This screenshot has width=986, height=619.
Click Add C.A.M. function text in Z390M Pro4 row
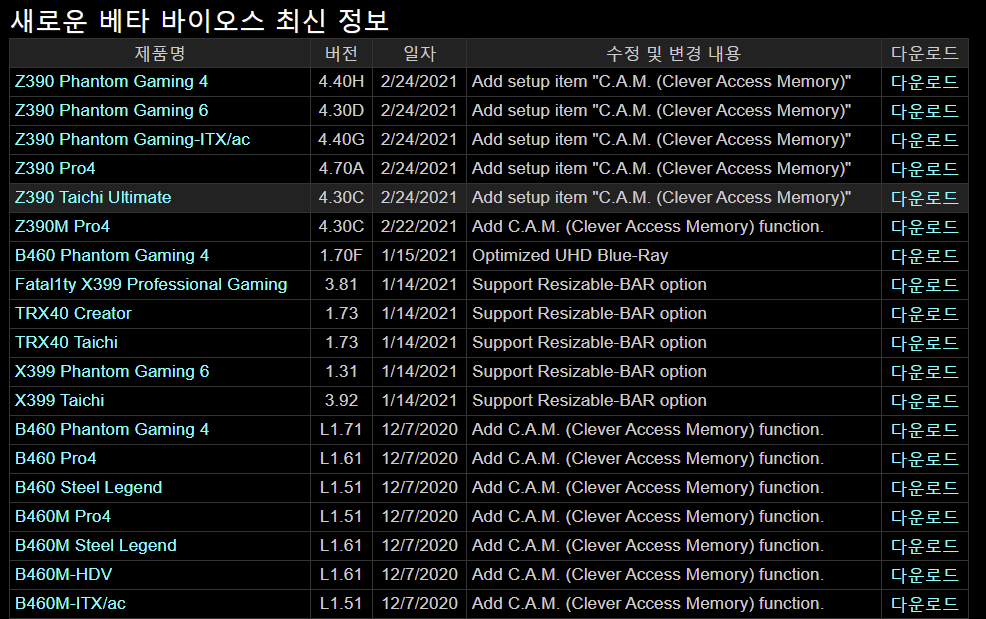(x=648, y=226)
